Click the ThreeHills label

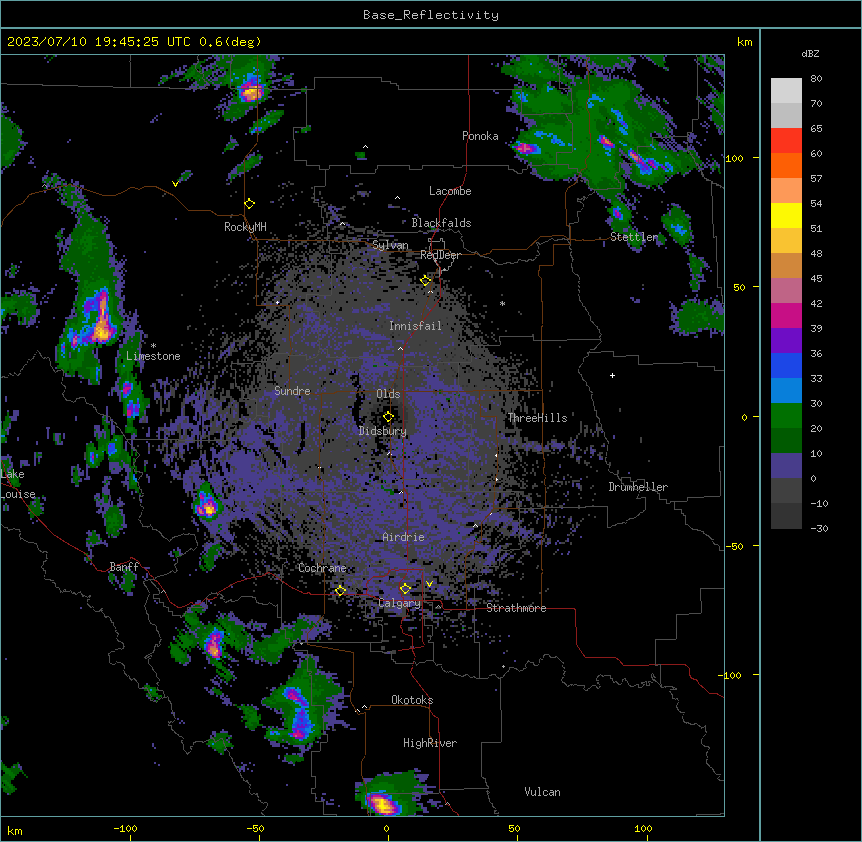point(538,418)
